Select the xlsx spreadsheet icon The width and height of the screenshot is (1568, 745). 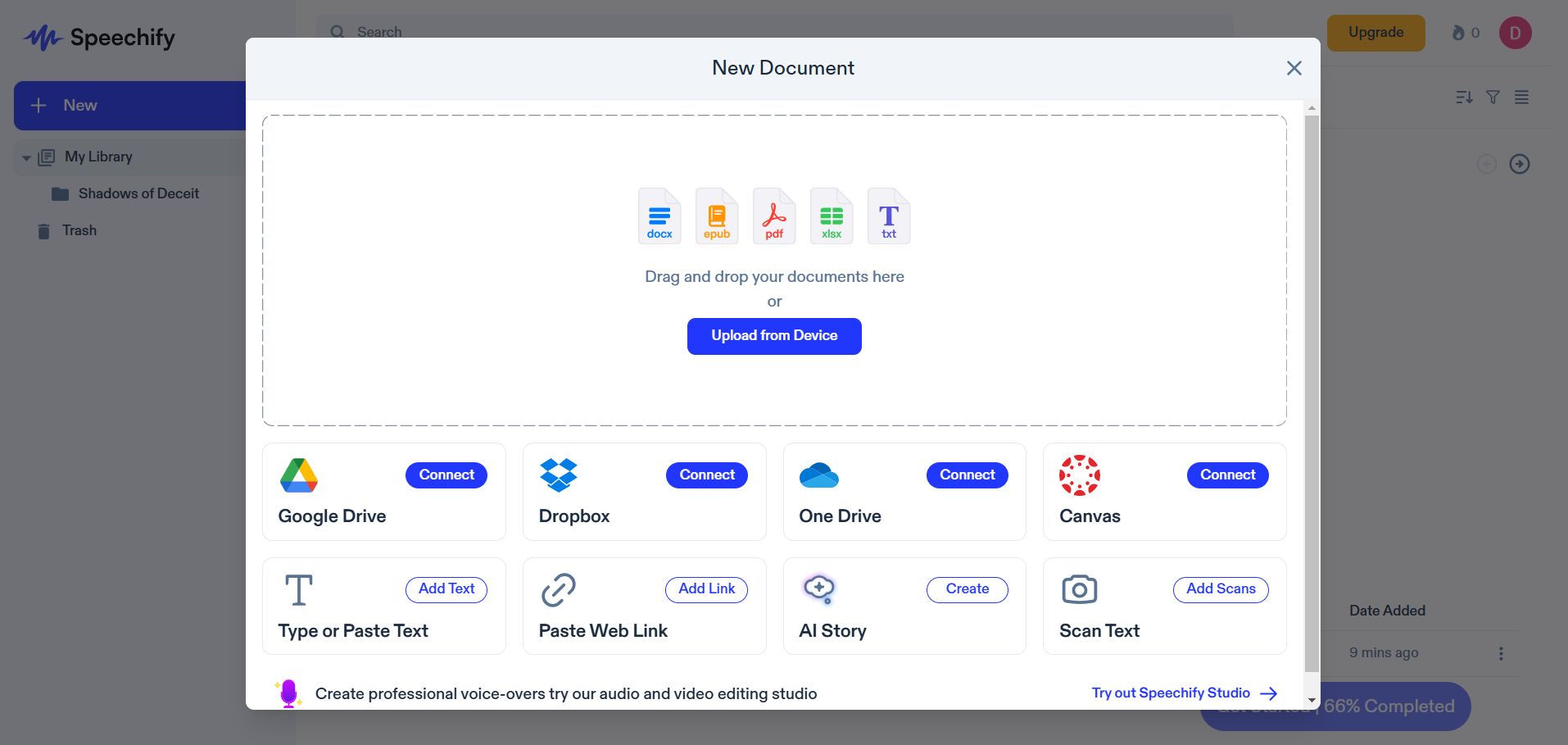pyautogui.click(x=831, y=216)
